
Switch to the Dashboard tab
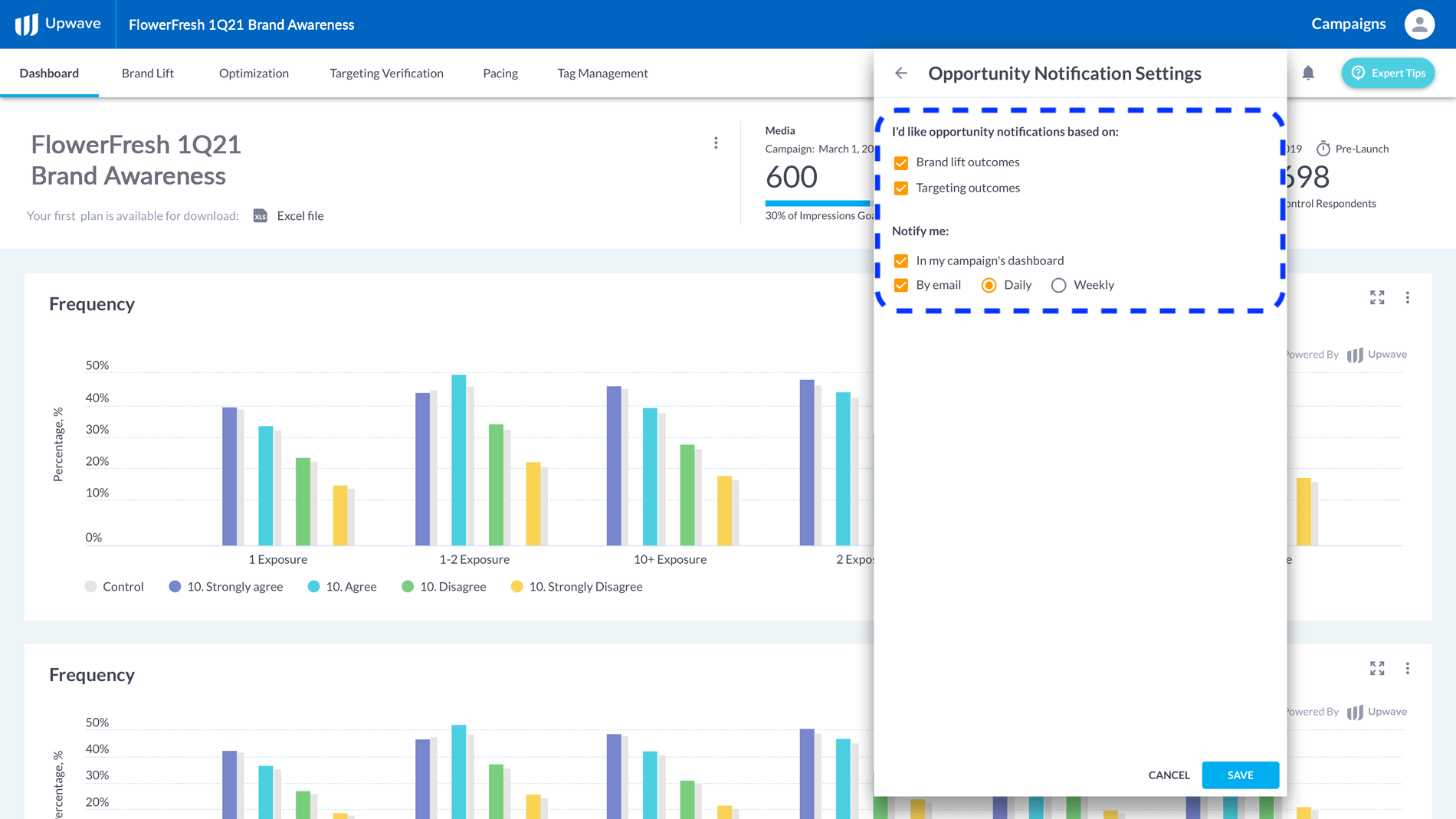tap(49, 74)
